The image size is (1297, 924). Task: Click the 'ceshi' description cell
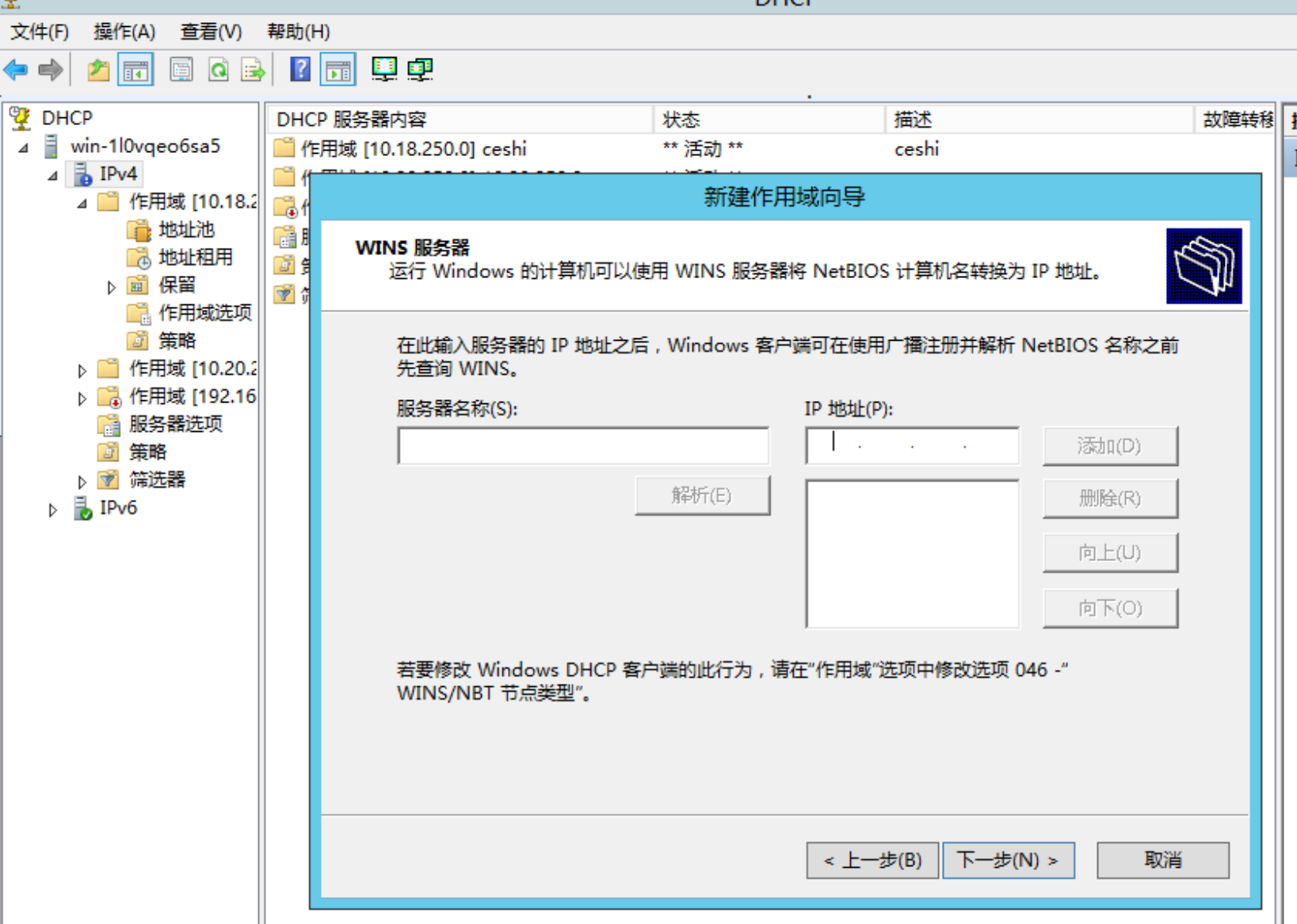point(917,149)
